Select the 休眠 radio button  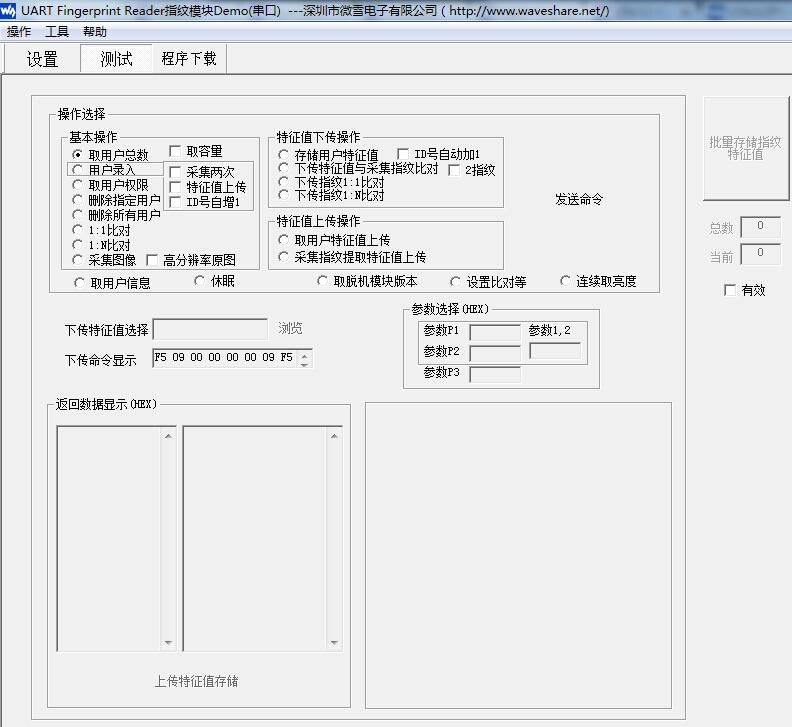(200, 281)
